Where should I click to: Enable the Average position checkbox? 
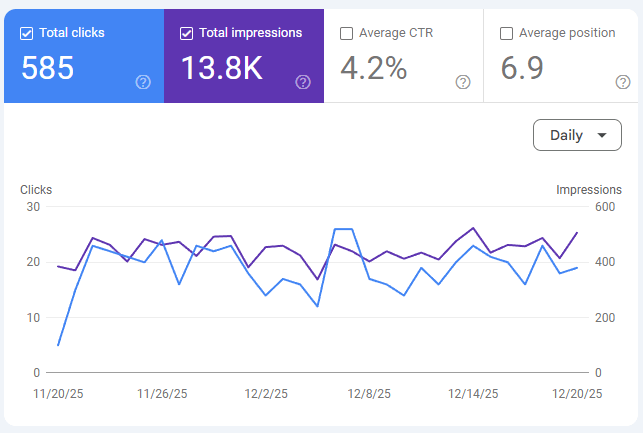click(x=506, y=33)
